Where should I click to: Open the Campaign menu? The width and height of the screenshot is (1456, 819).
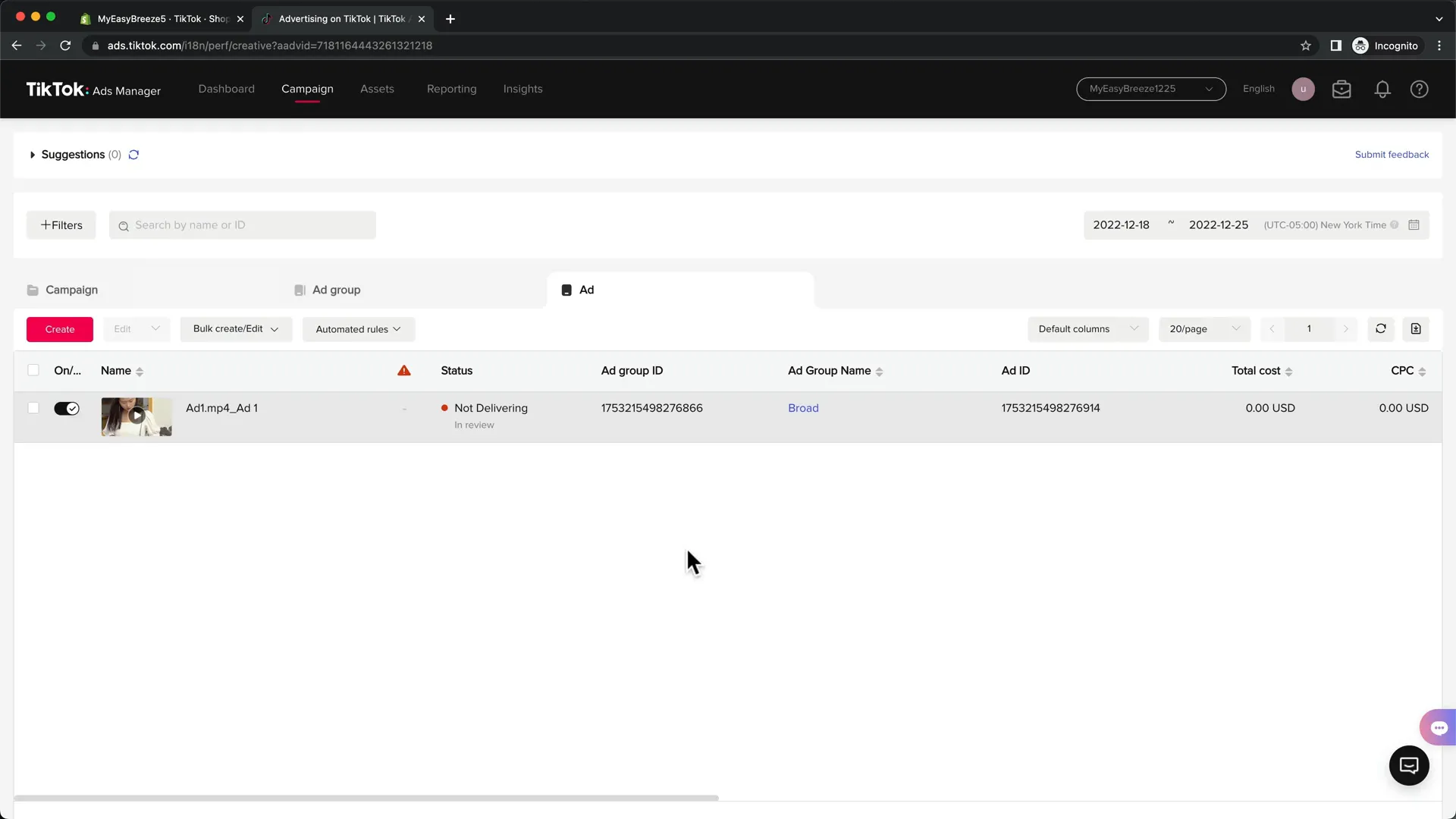tap(307, 89)
